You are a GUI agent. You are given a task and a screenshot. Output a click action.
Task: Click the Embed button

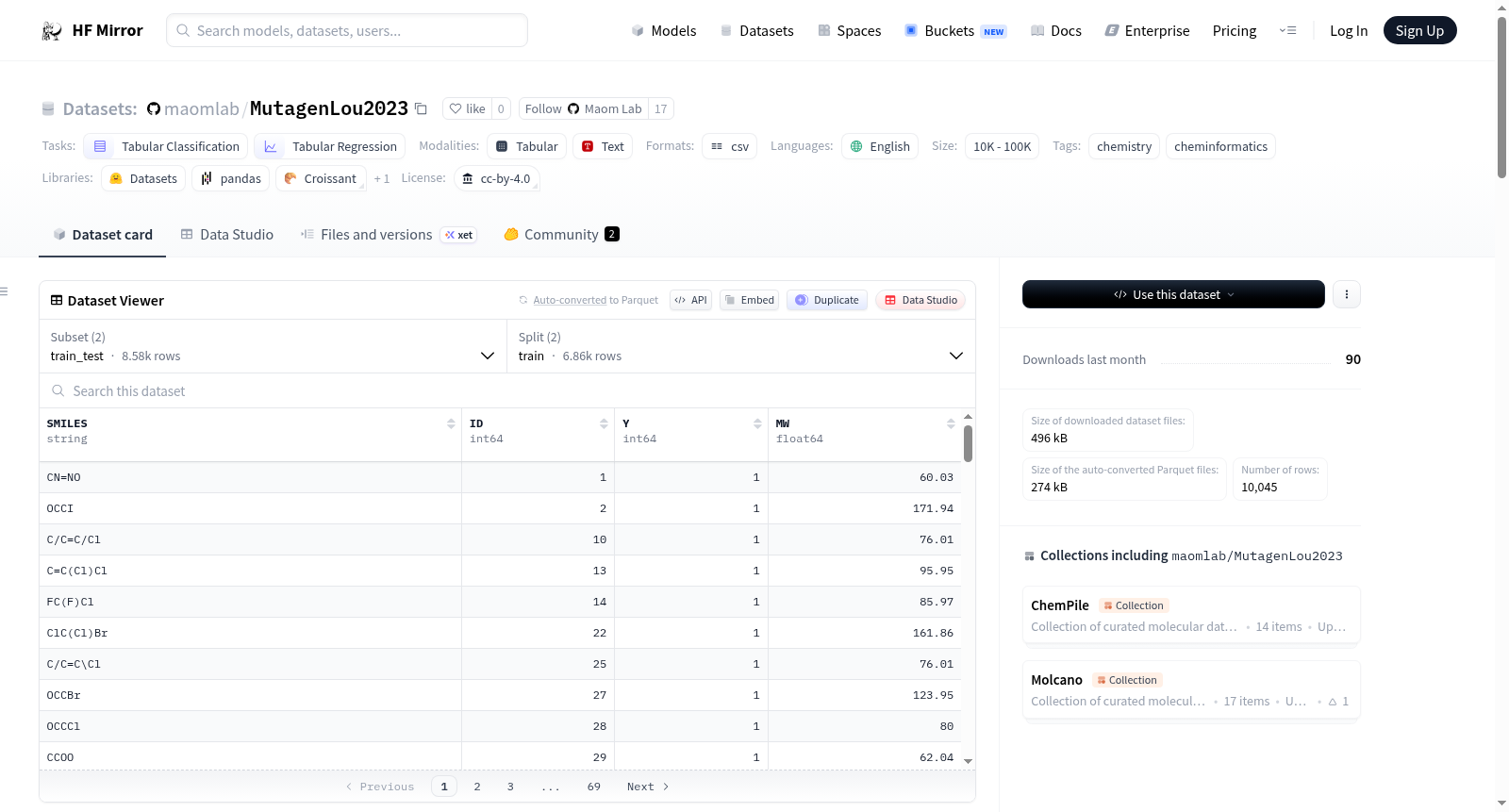[x=750, y=300]
